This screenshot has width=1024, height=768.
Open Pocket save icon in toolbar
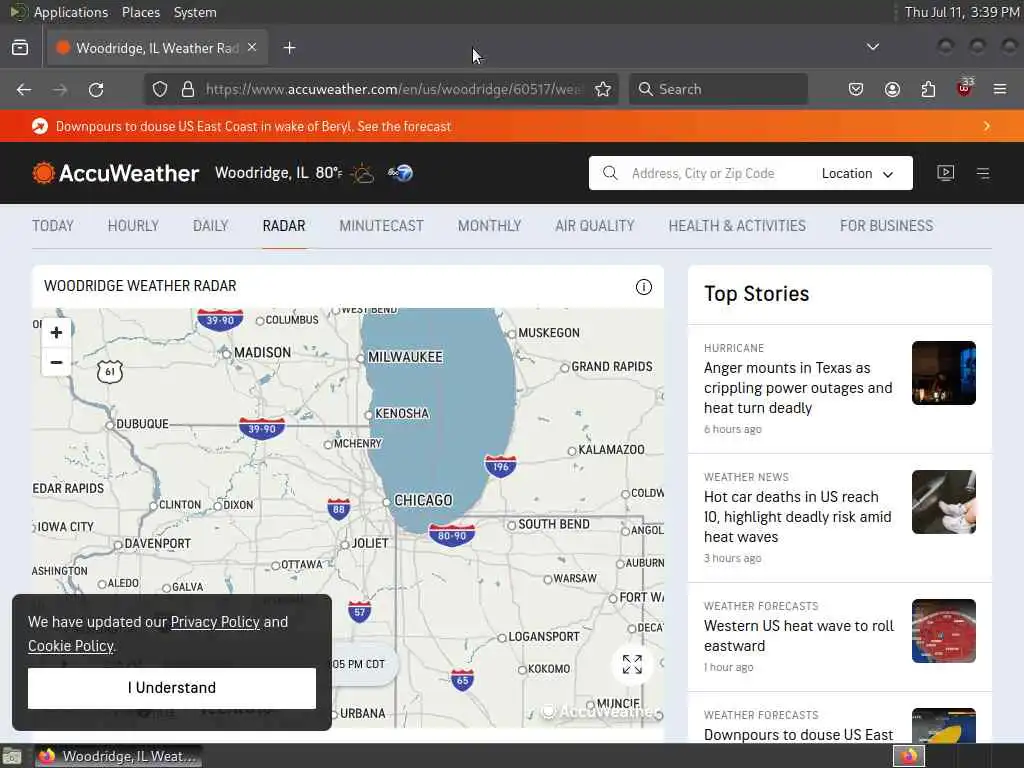tap(856, 89)
